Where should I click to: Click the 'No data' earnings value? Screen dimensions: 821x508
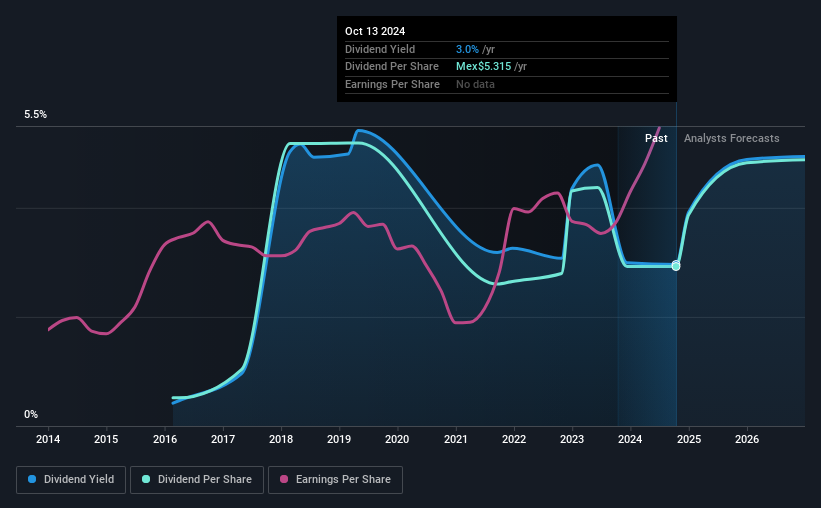475,84
